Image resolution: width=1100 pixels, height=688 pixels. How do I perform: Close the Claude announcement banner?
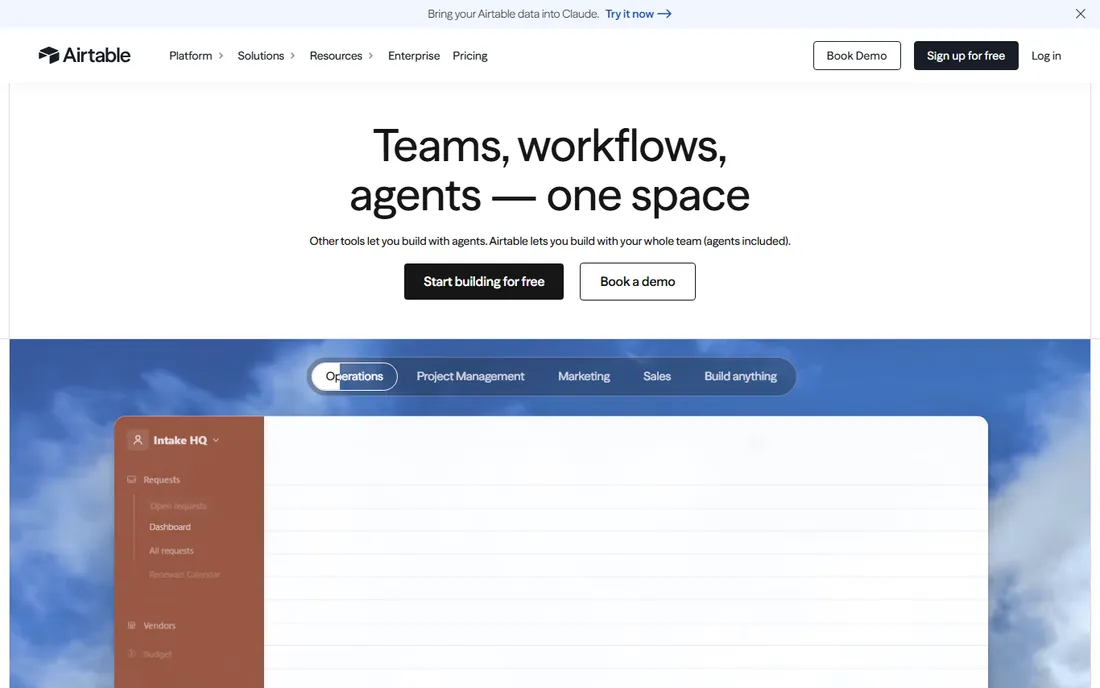[1080, 14]
